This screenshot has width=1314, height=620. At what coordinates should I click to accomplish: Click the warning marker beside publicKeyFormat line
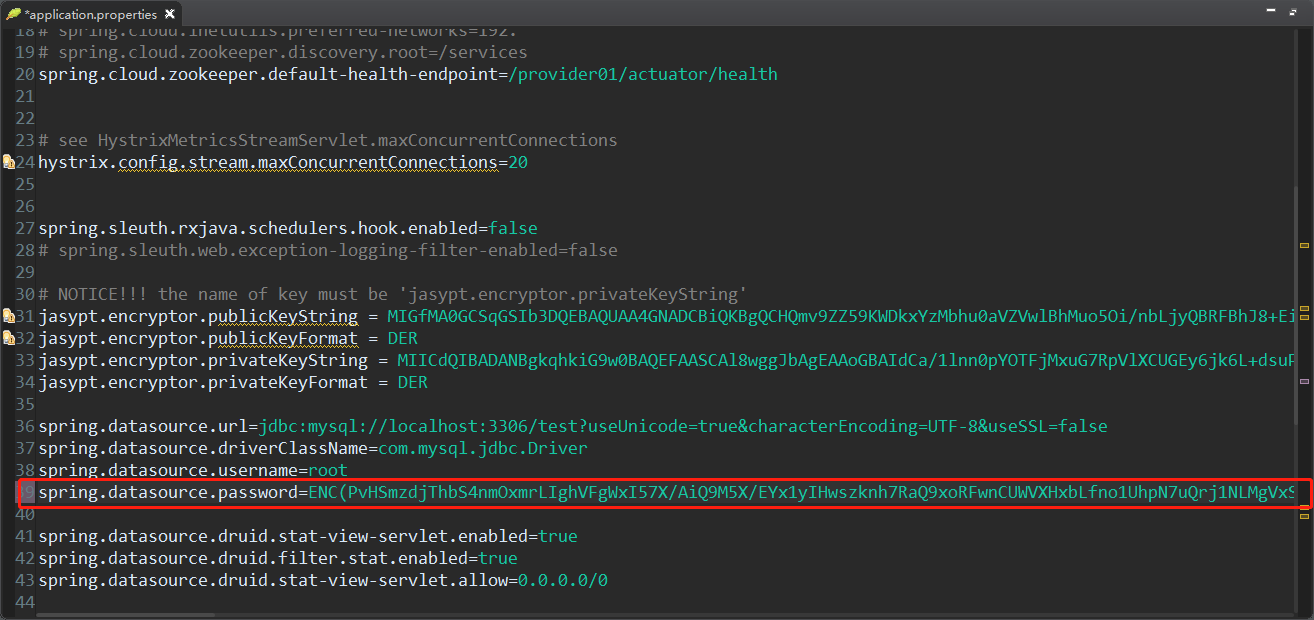[x=8, y=338]
